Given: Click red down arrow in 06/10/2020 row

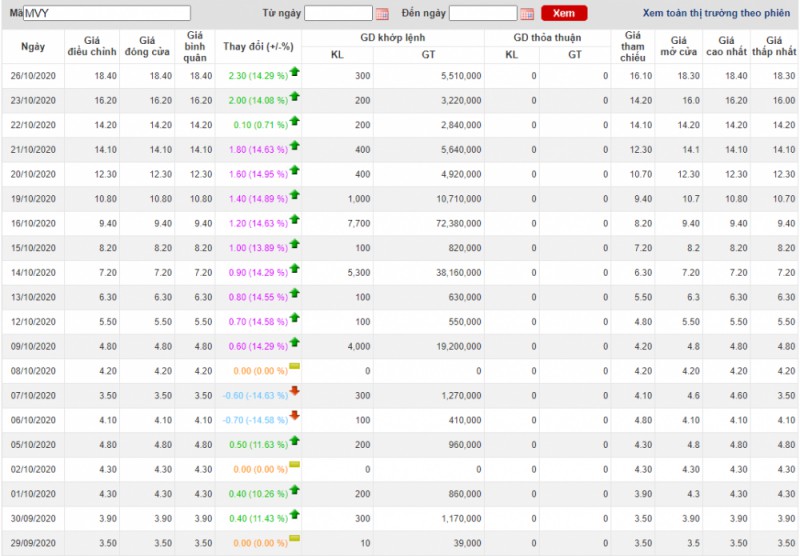Looking at the screenshot, I should pos(295,416).
